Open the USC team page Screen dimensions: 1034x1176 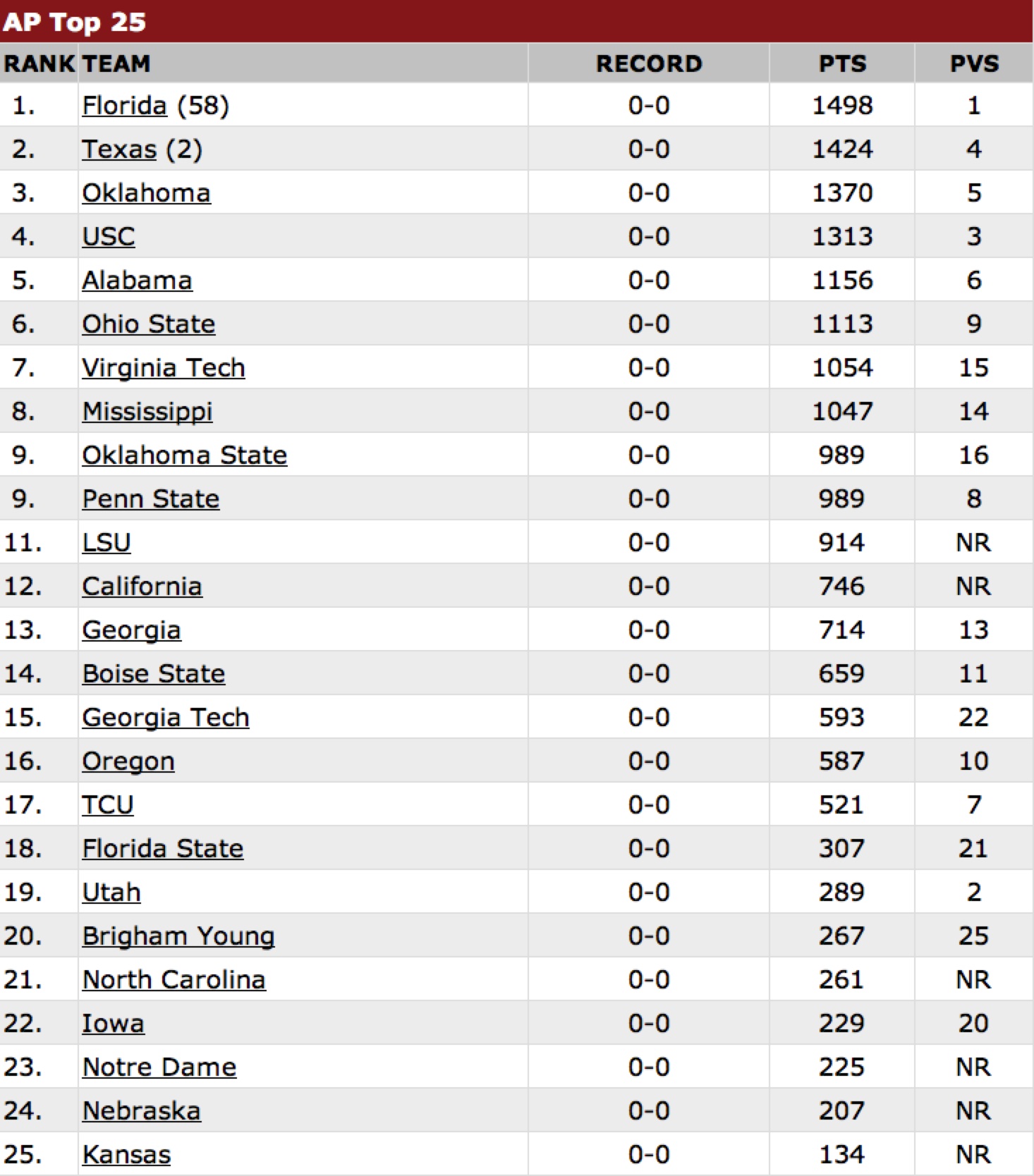[108, 236]
